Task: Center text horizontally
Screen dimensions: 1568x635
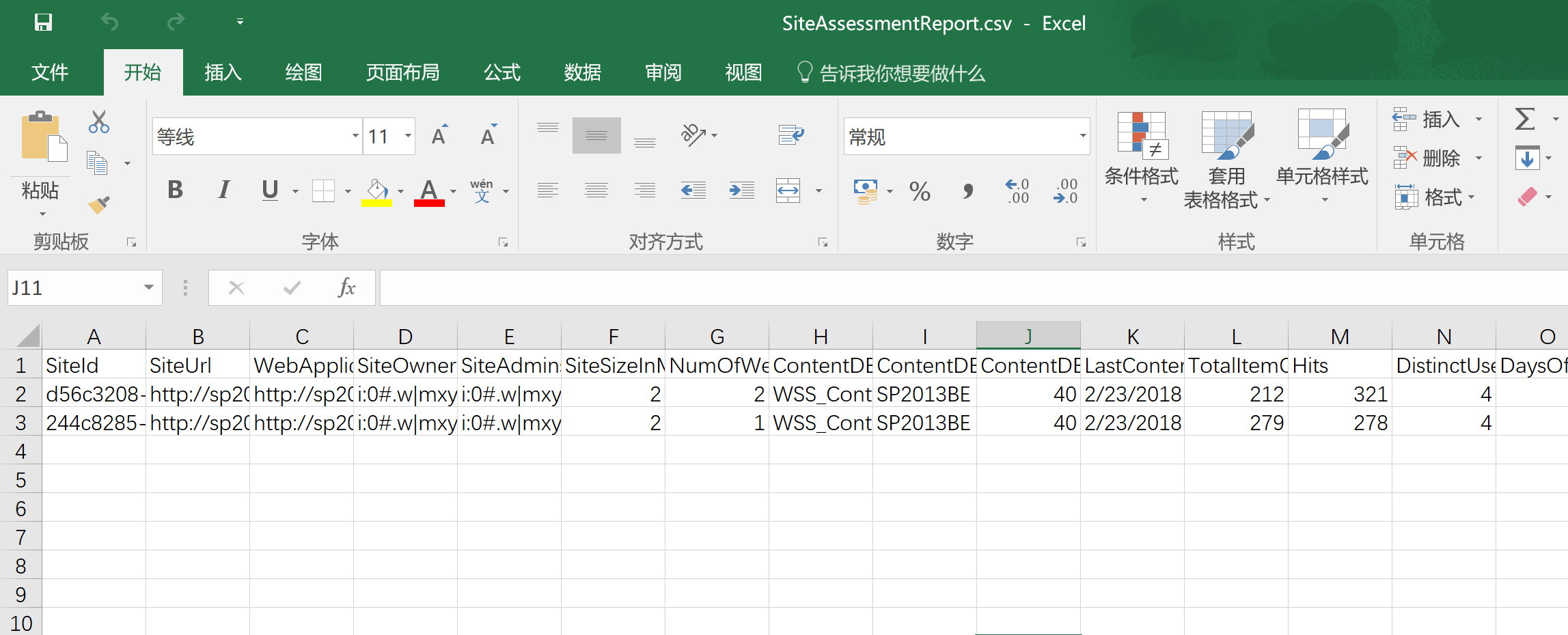Action: (596, 190)
